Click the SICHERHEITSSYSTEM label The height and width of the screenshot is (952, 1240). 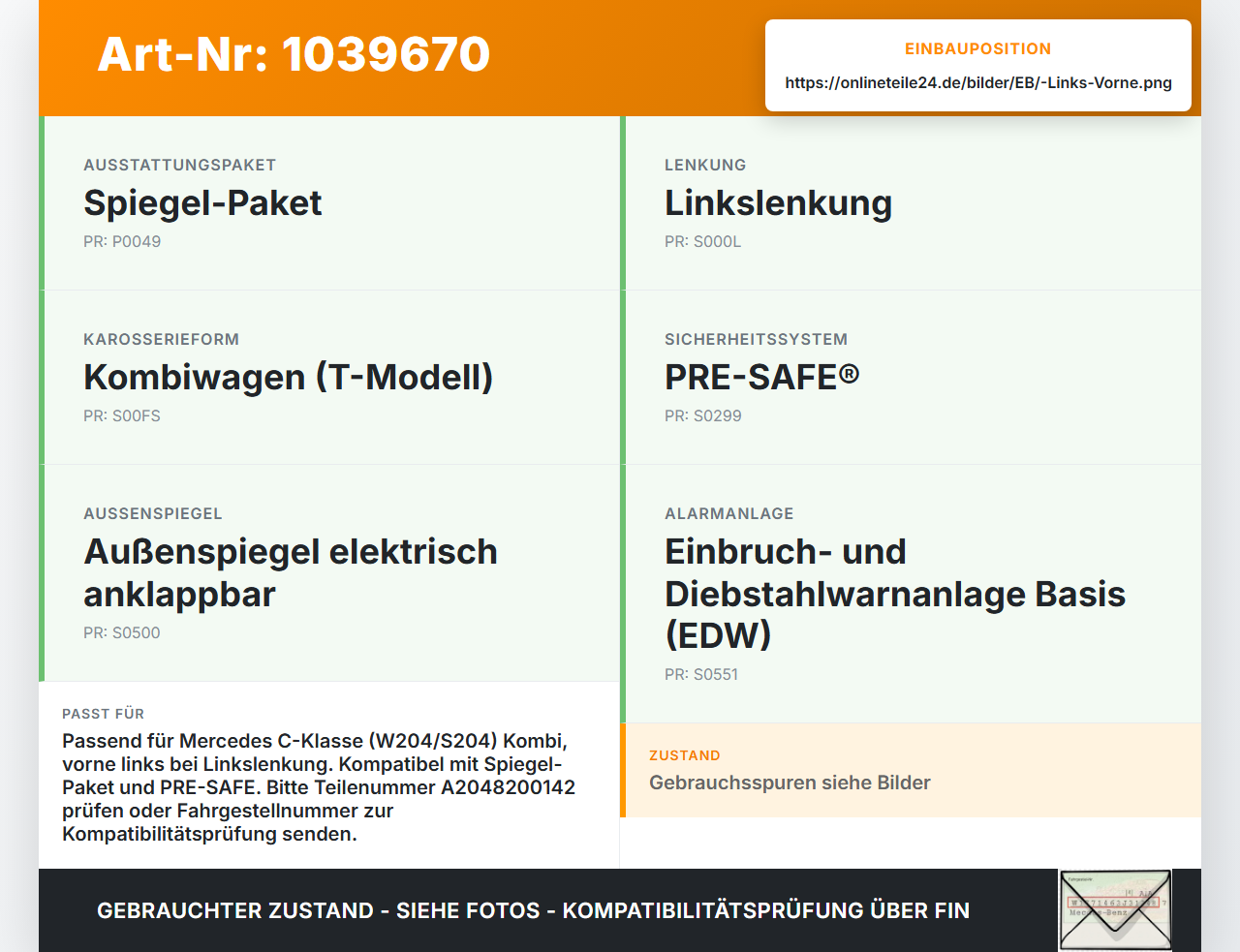click(756, 339)
